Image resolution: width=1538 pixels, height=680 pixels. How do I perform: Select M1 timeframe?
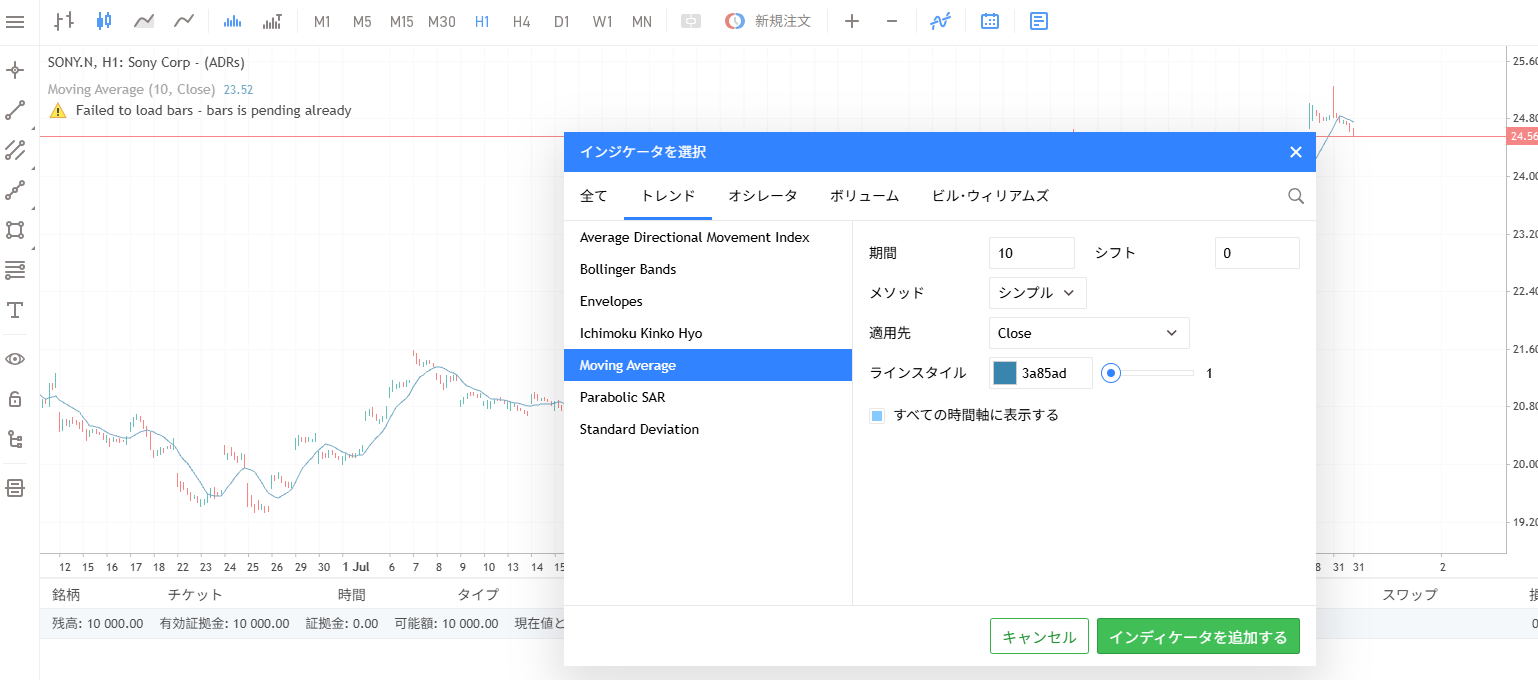point(322,21)
